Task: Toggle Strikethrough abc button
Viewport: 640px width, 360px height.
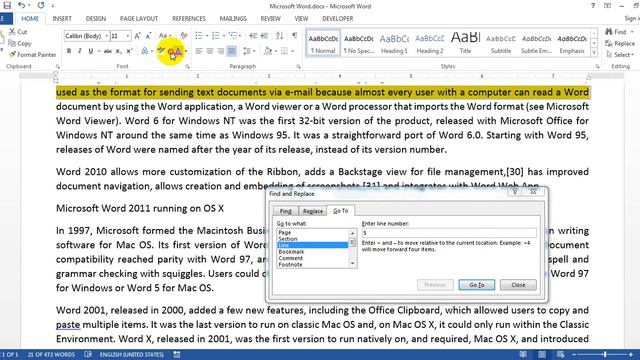Action: tap(108, 51)
